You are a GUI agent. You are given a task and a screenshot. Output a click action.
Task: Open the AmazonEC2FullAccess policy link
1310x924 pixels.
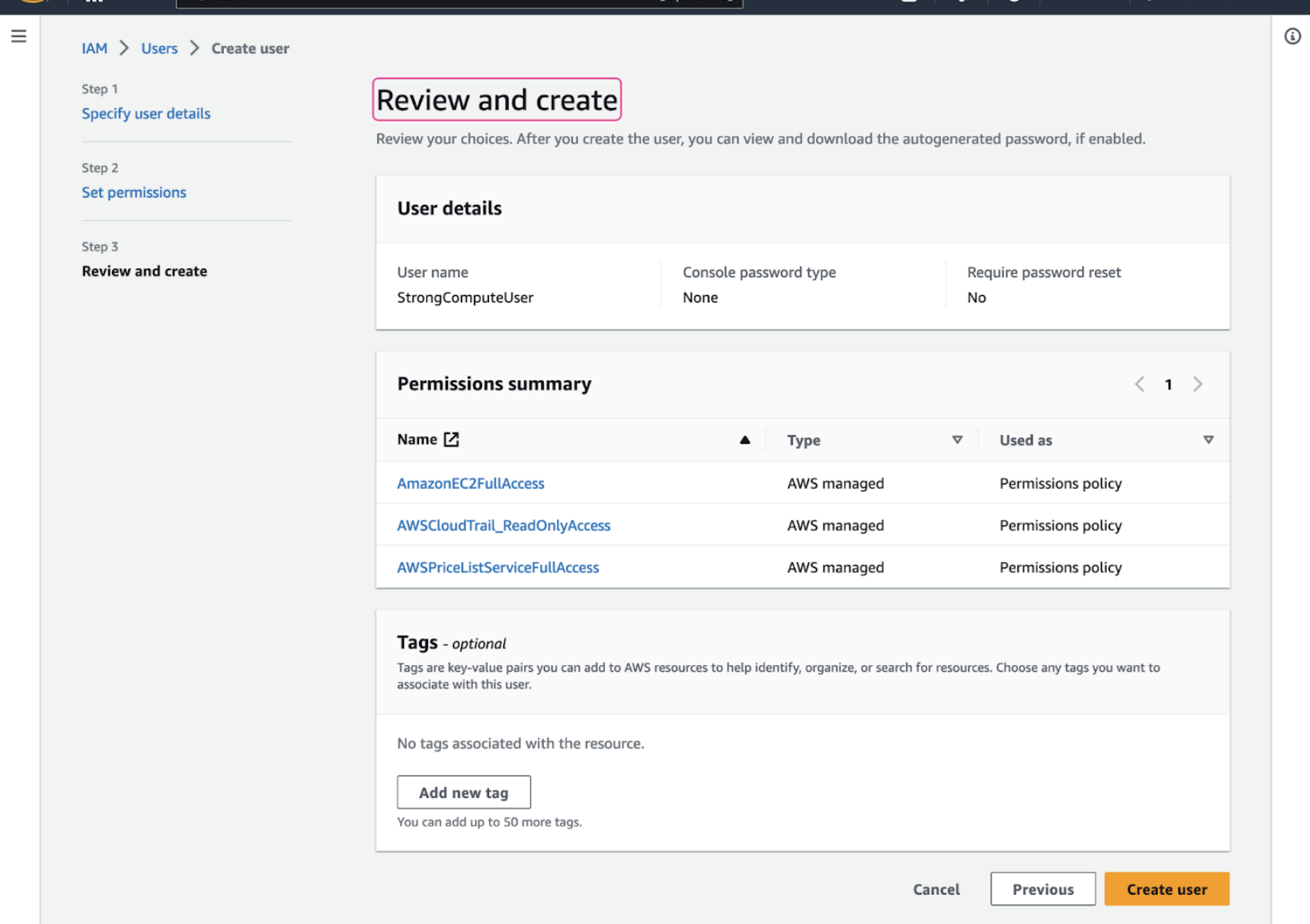click(x=470, y=483)
